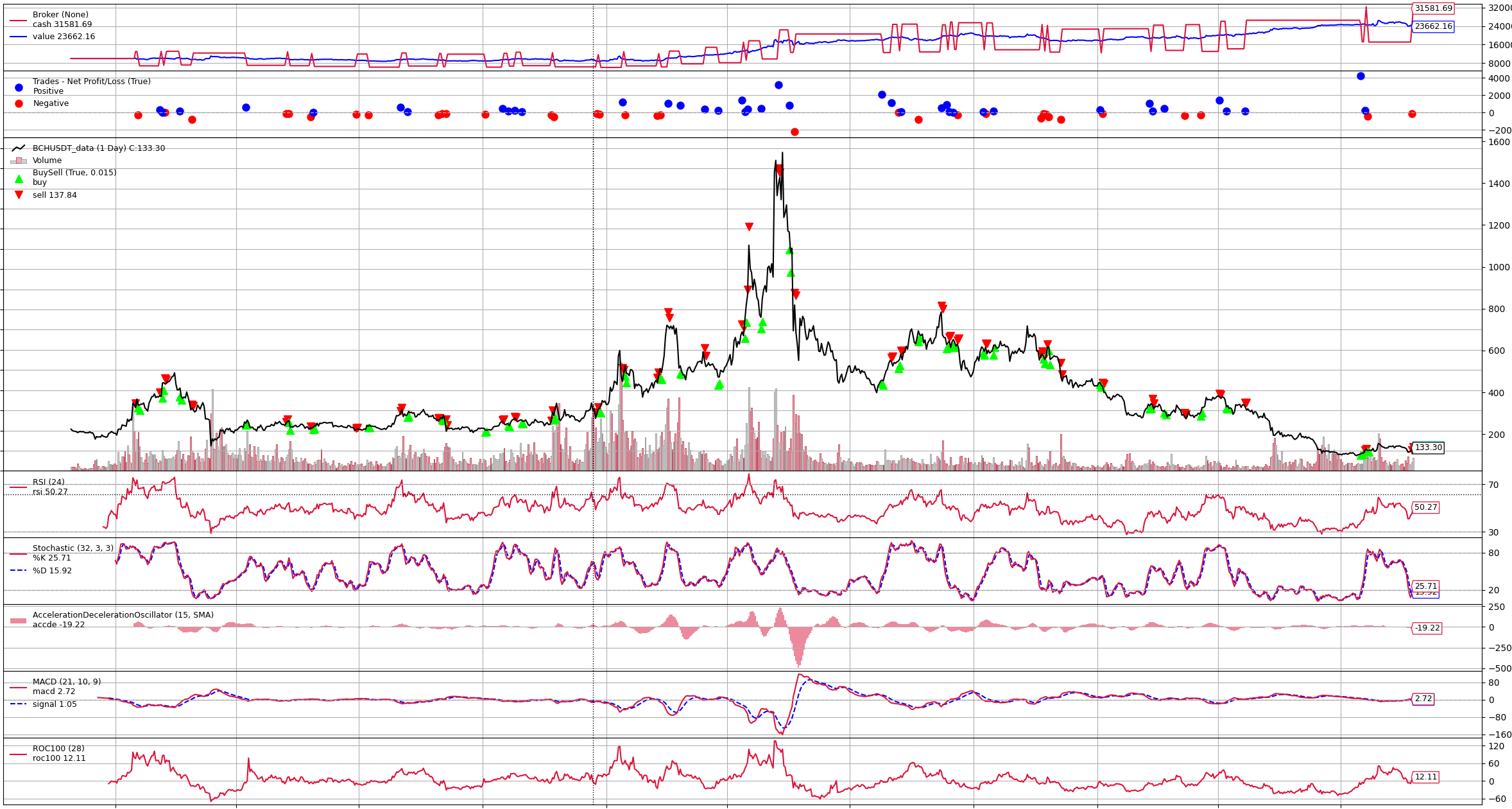Click the cash 31581.69 value tag
This screenshot has height=809, width=1512.
point(1433,8)
